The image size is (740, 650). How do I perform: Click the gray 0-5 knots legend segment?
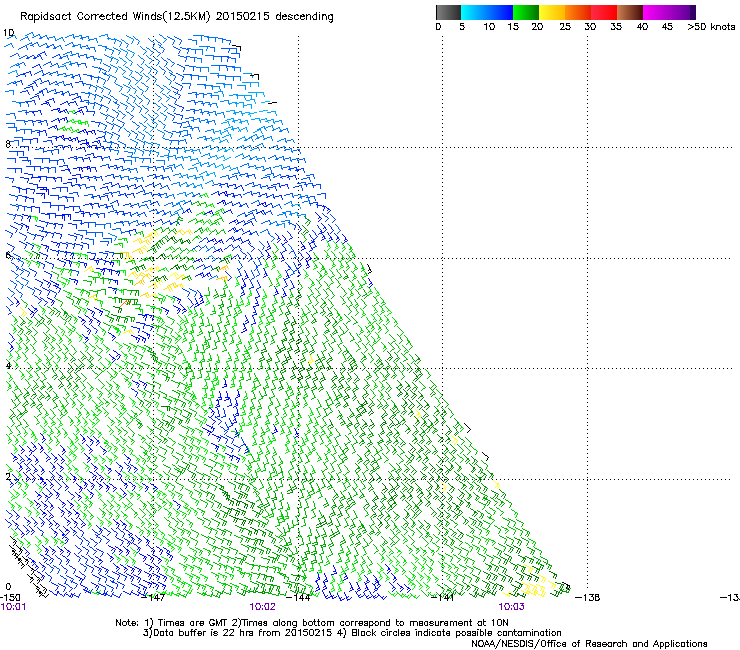tap(448, 12)
